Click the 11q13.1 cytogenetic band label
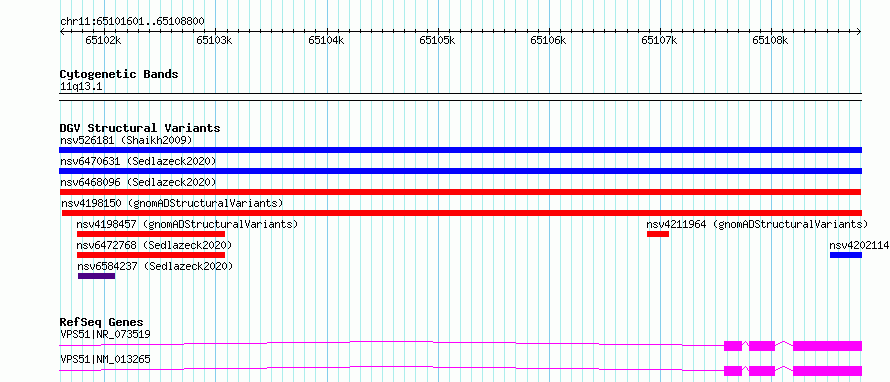 81,87
